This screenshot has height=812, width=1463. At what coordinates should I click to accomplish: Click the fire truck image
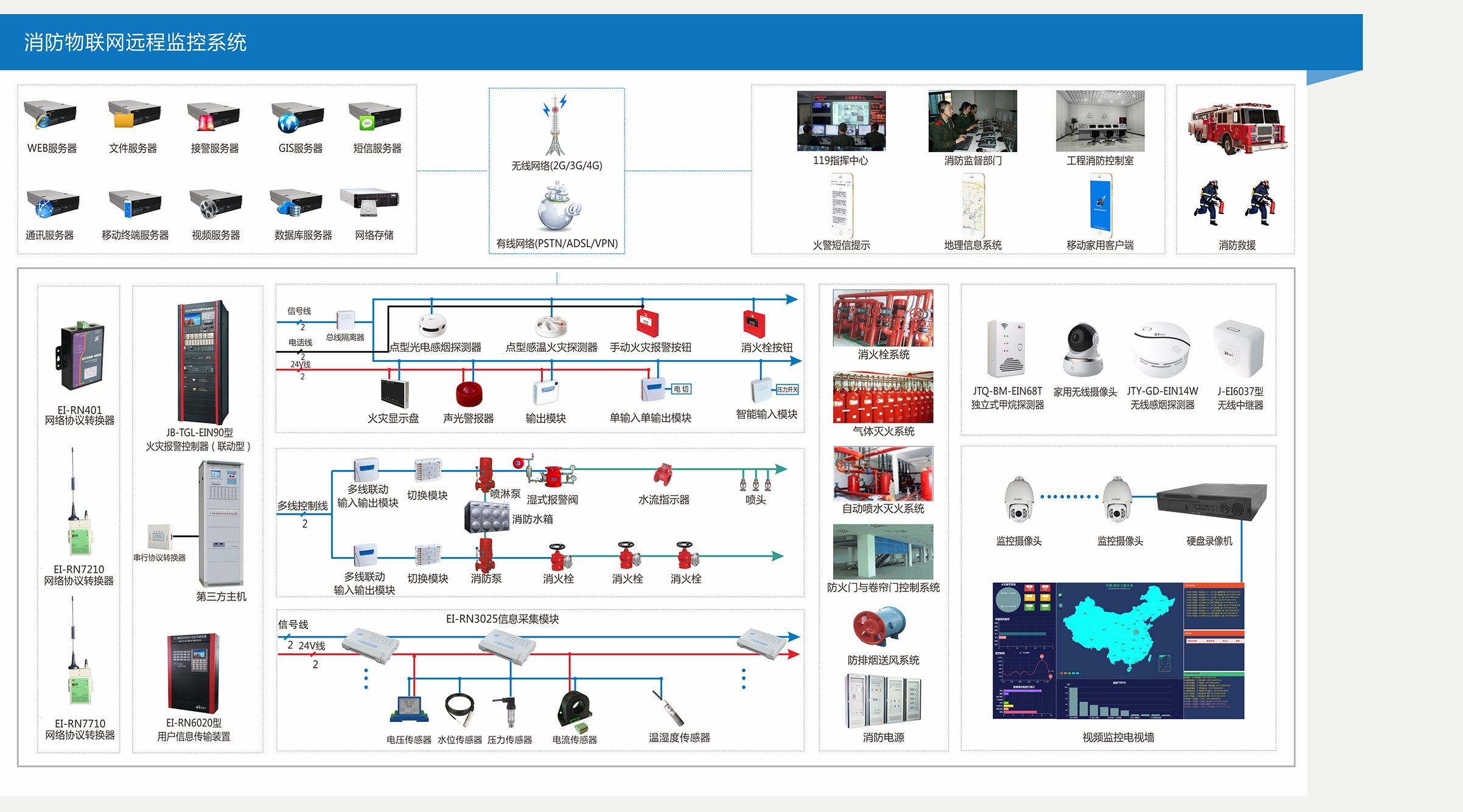pyautogui.click(x=1238, y=128)
